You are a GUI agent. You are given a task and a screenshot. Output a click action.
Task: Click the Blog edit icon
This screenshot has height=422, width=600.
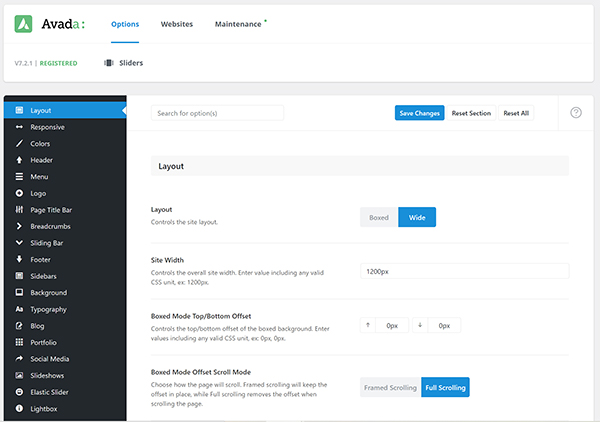(x=19, y=326)
